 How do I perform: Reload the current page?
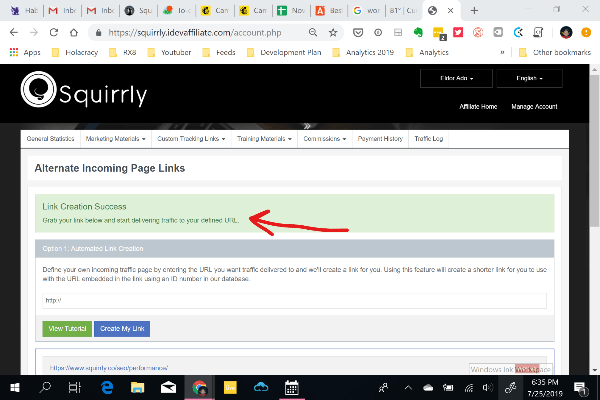click(54, 33)
